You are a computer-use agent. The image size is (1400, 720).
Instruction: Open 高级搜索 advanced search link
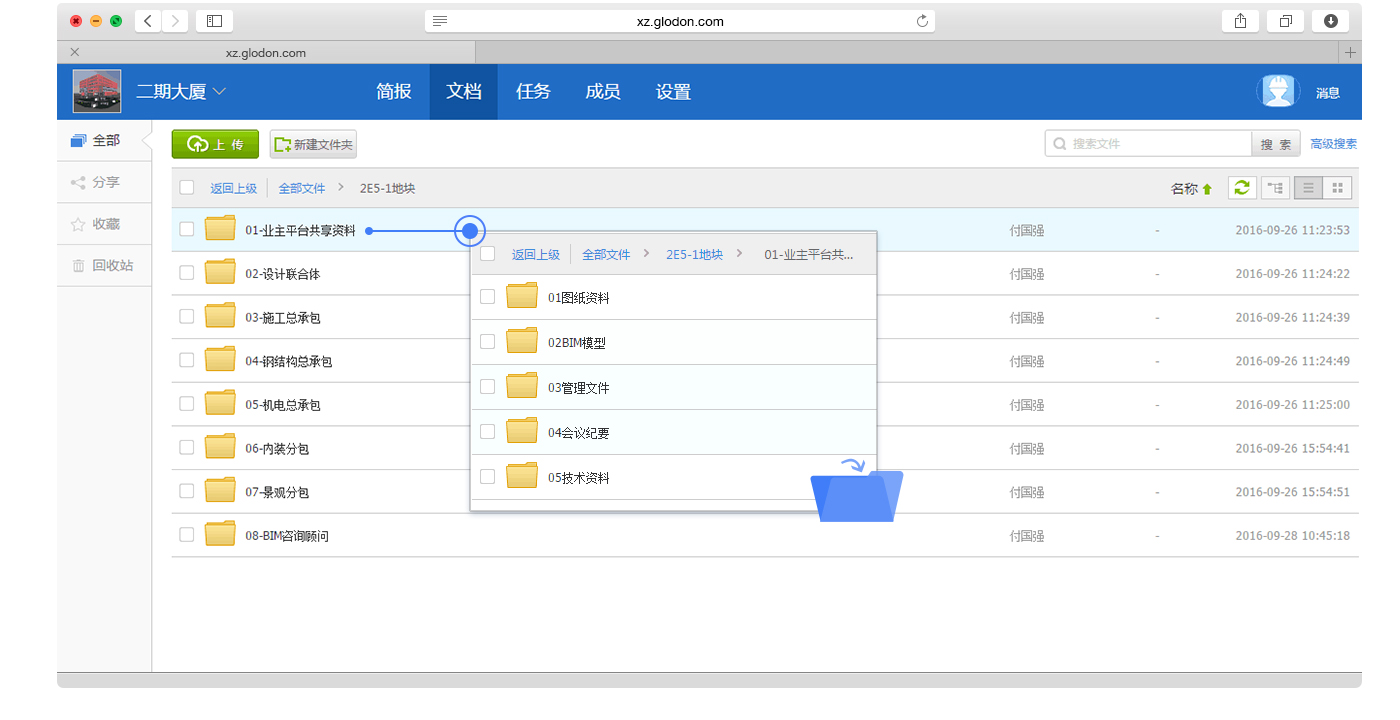tap(1333, 144)
